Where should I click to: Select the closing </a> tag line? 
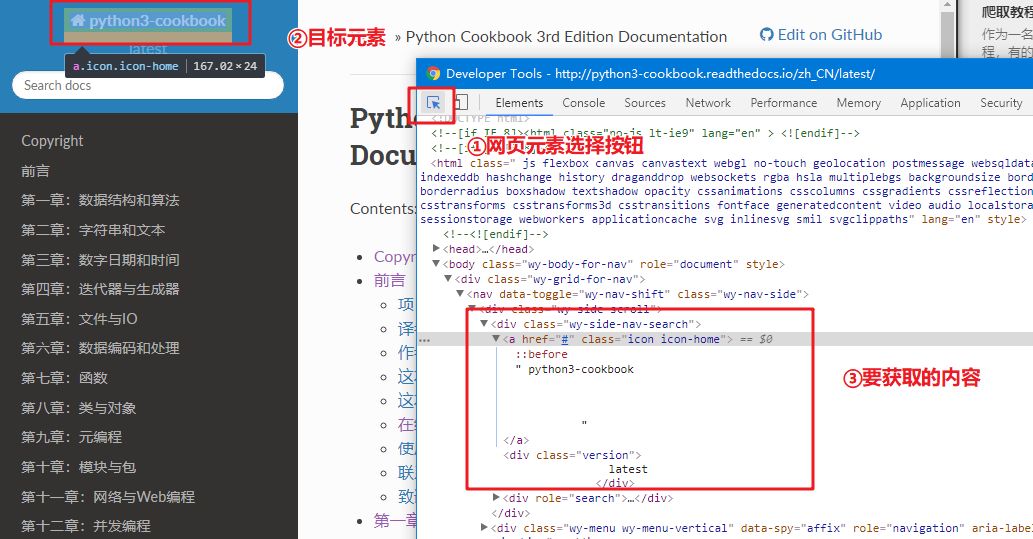pyautogui.click(x=516, y=440)
